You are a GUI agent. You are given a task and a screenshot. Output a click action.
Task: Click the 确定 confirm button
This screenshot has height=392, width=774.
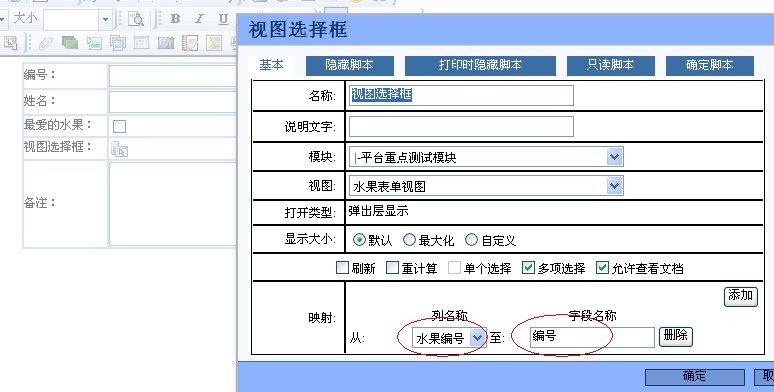[695, 377]
